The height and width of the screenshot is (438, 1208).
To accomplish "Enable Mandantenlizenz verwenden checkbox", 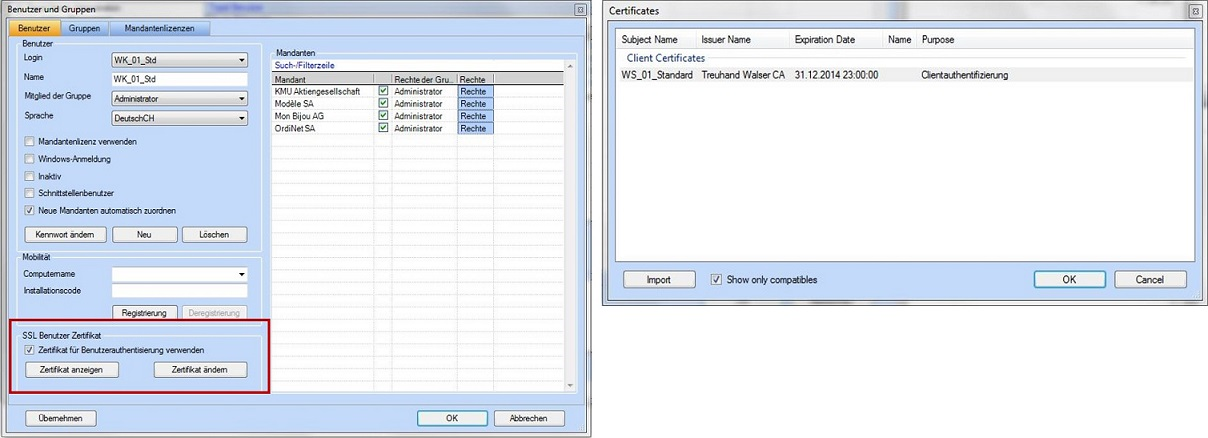I will (28, 142).
